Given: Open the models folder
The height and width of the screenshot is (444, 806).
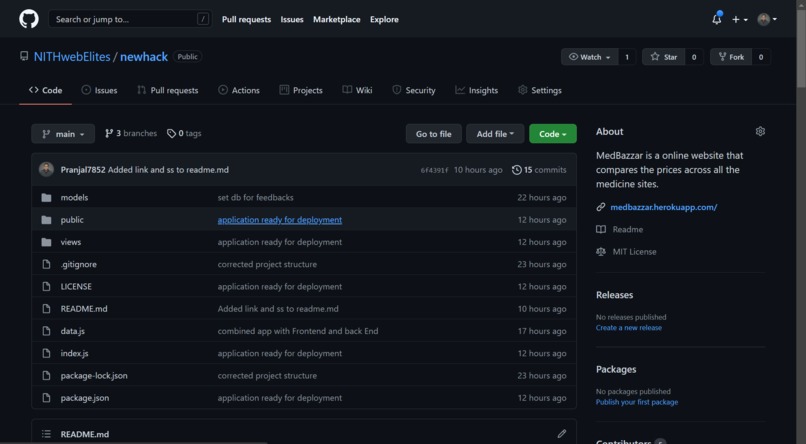Looking at the screenshot, I should [74, 197].
